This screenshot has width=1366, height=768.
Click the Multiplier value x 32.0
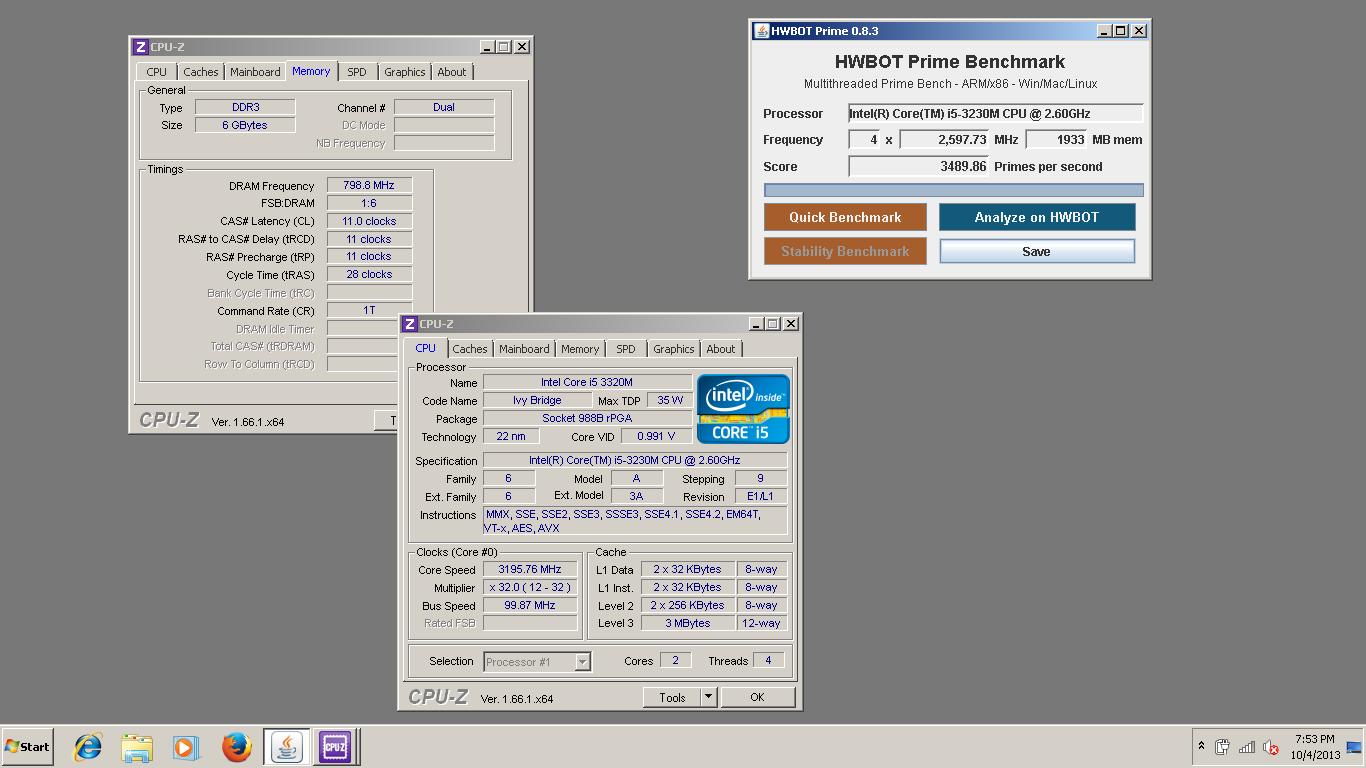(x=530, y=588)
